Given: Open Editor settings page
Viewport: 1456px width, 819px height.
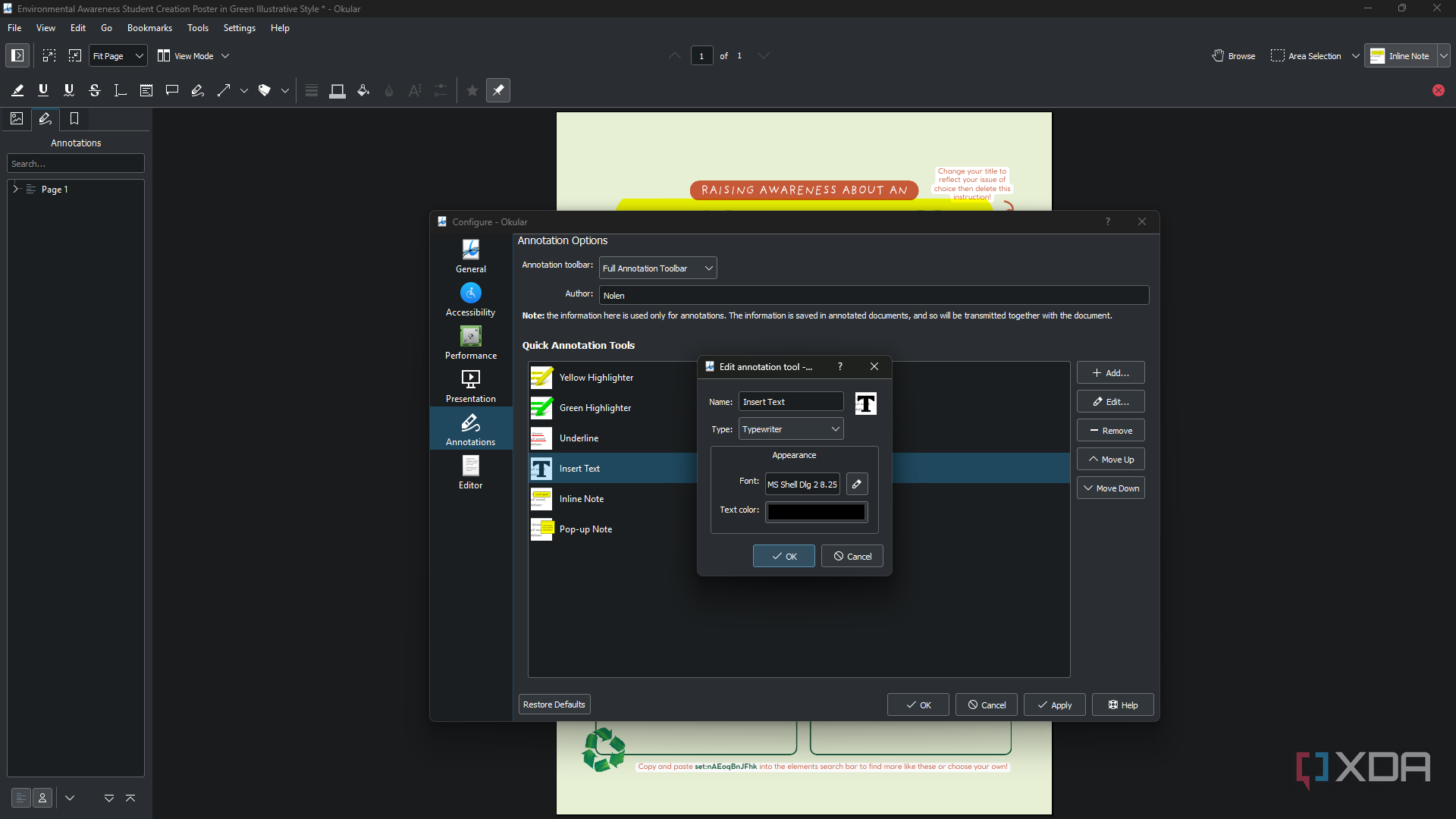Looking at the screenshot, I should coord(471,472).
